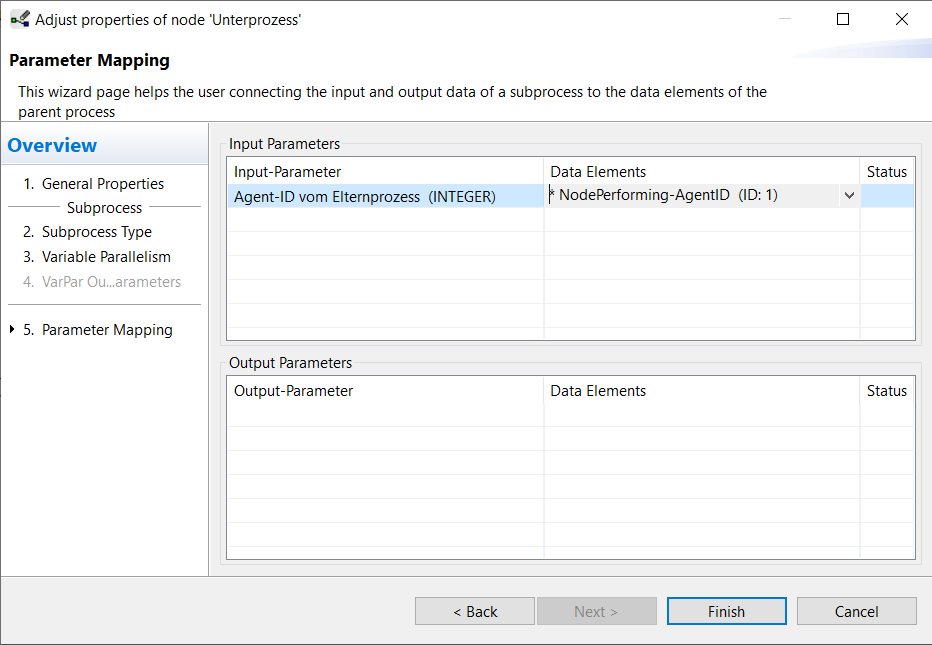Select the Agent-ID vom Elternprozess row

(x=364, y=197)
